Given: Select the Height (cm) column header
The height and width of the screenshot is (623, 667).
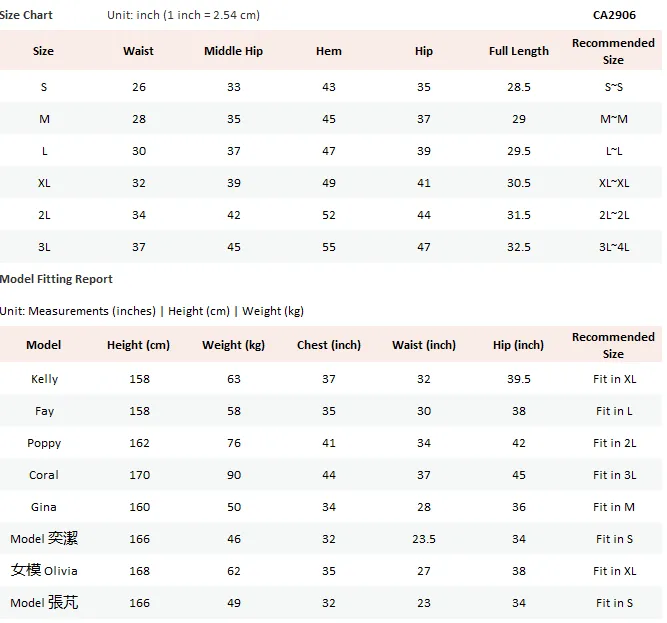Looking at the screenshot, I should (x=138, y=345).
